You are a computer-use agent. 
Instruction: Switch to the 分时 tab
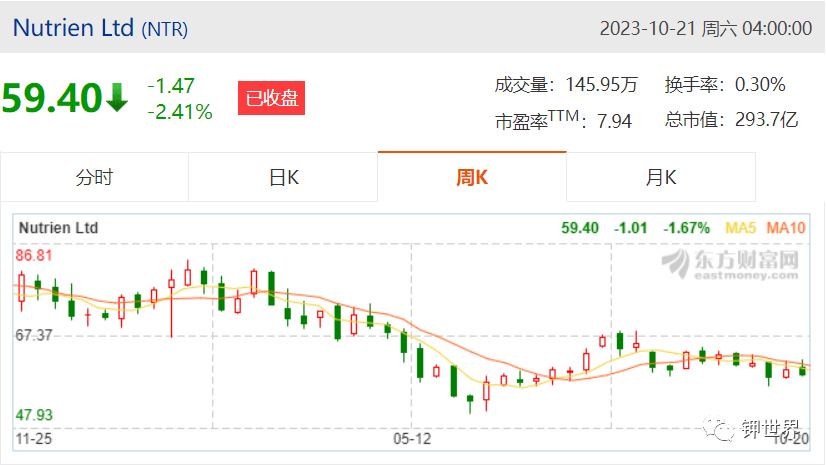94,177
